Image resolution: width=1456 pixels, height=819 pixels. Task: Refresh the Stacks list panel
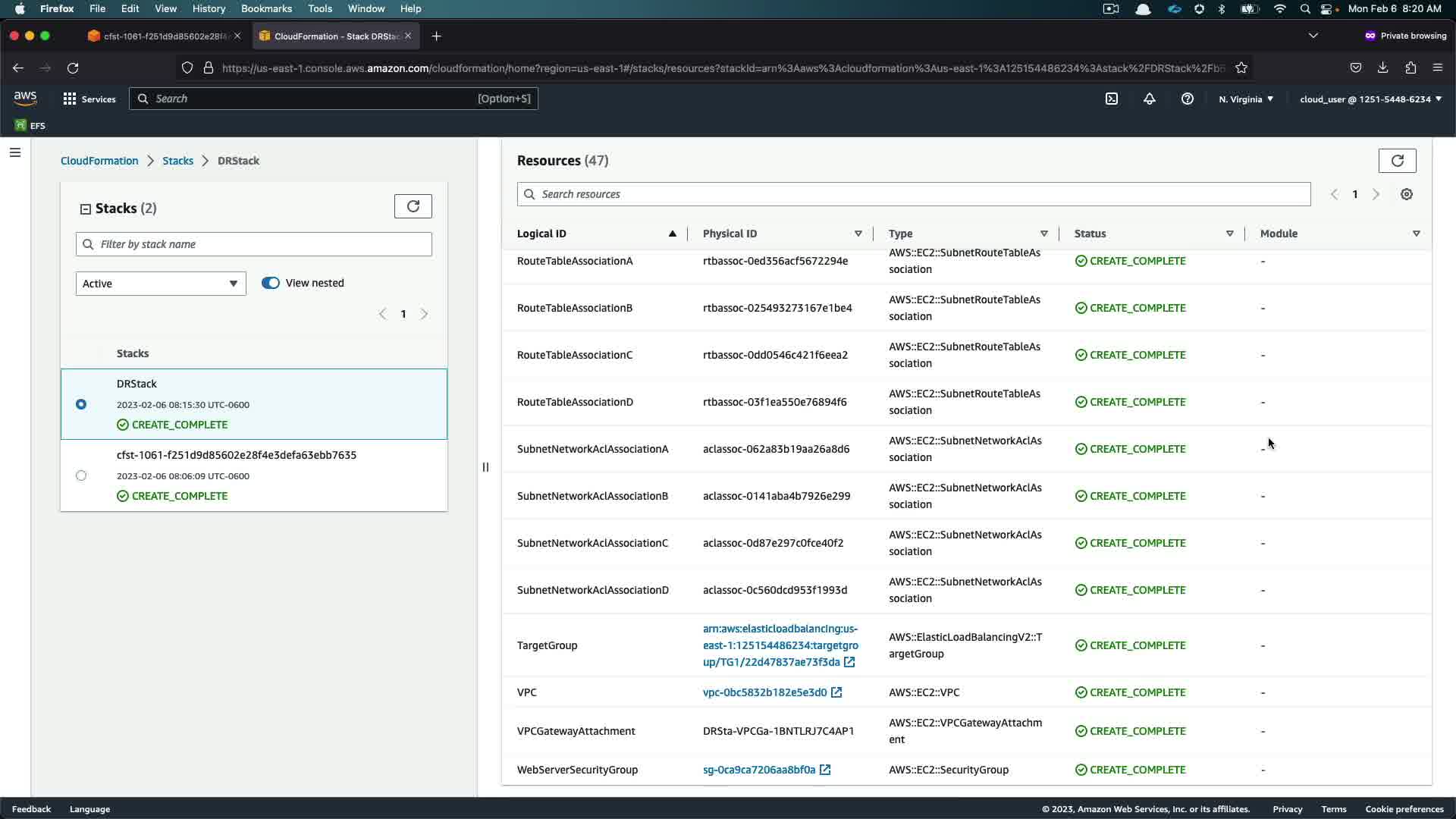tap(413, 206)
